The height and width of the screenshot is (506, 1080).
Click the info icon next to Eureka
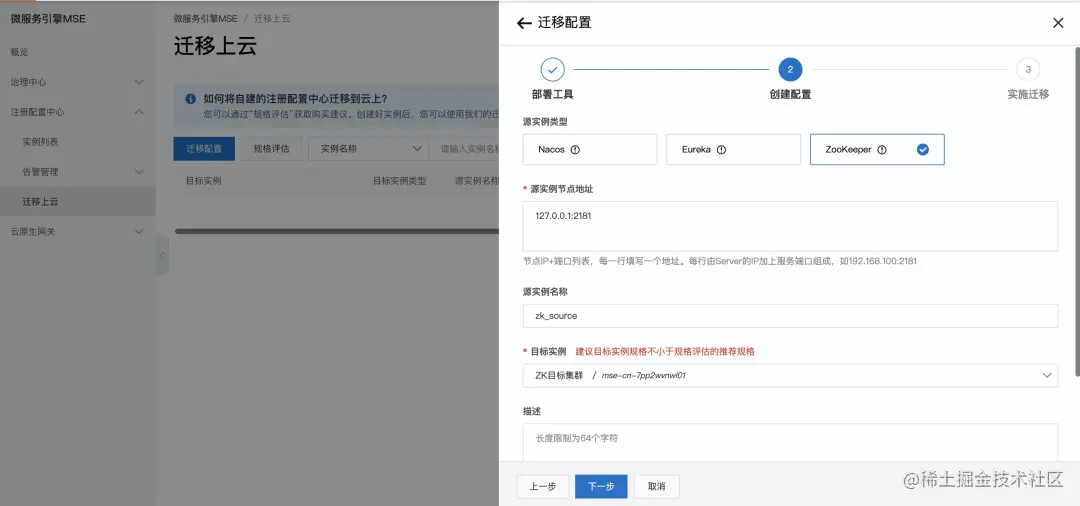[x=721, y=149]
